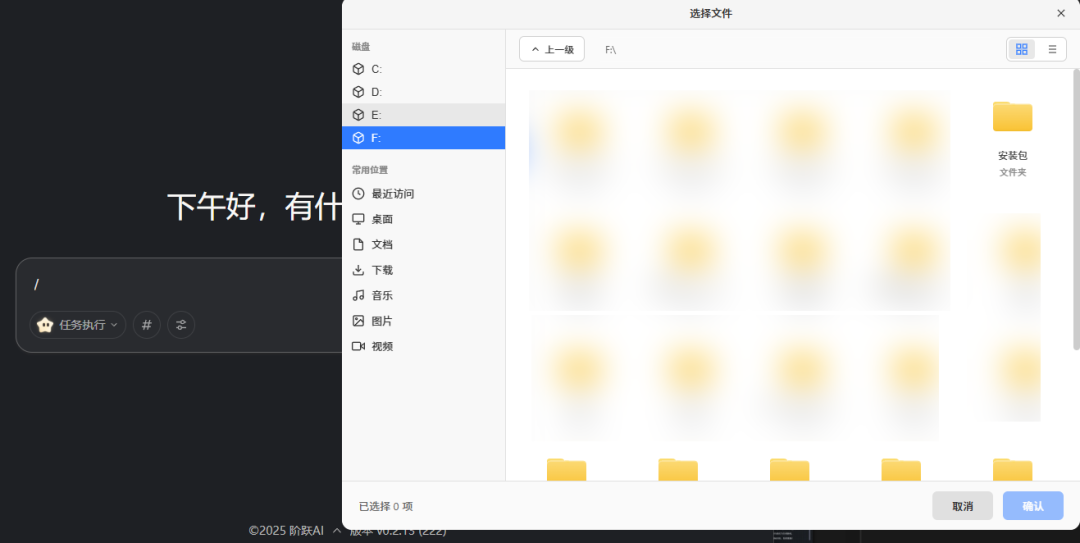Open the 任务执行 mode dropdown
The image size is (1080, 543).
click(77, 325)
